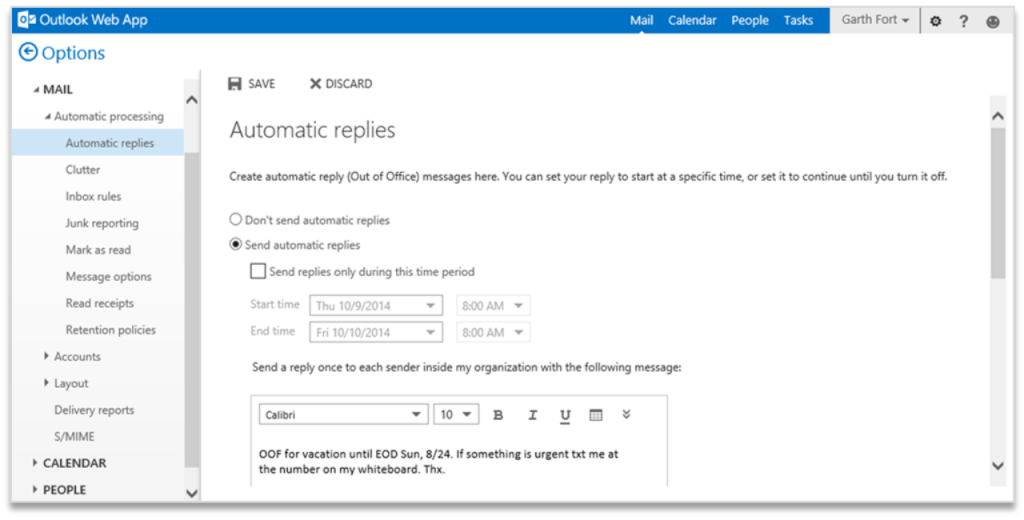Collapse Automatic processing group
This screenshot has width=1024, height=520.
pyautogui.click(x=47, y=116)
